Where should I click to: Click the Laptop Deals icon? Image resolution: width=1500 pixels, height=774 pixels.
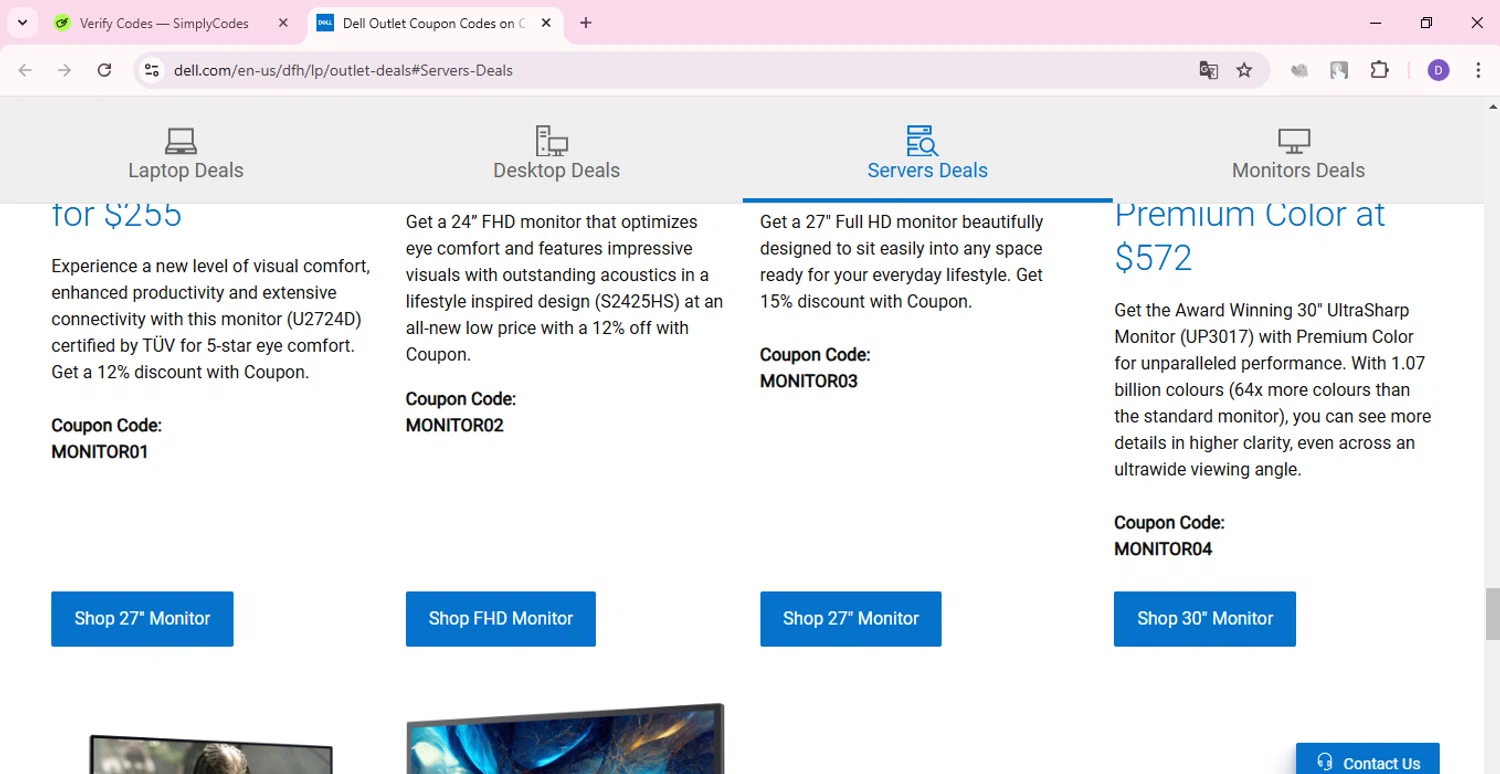[x=181, y=140]
